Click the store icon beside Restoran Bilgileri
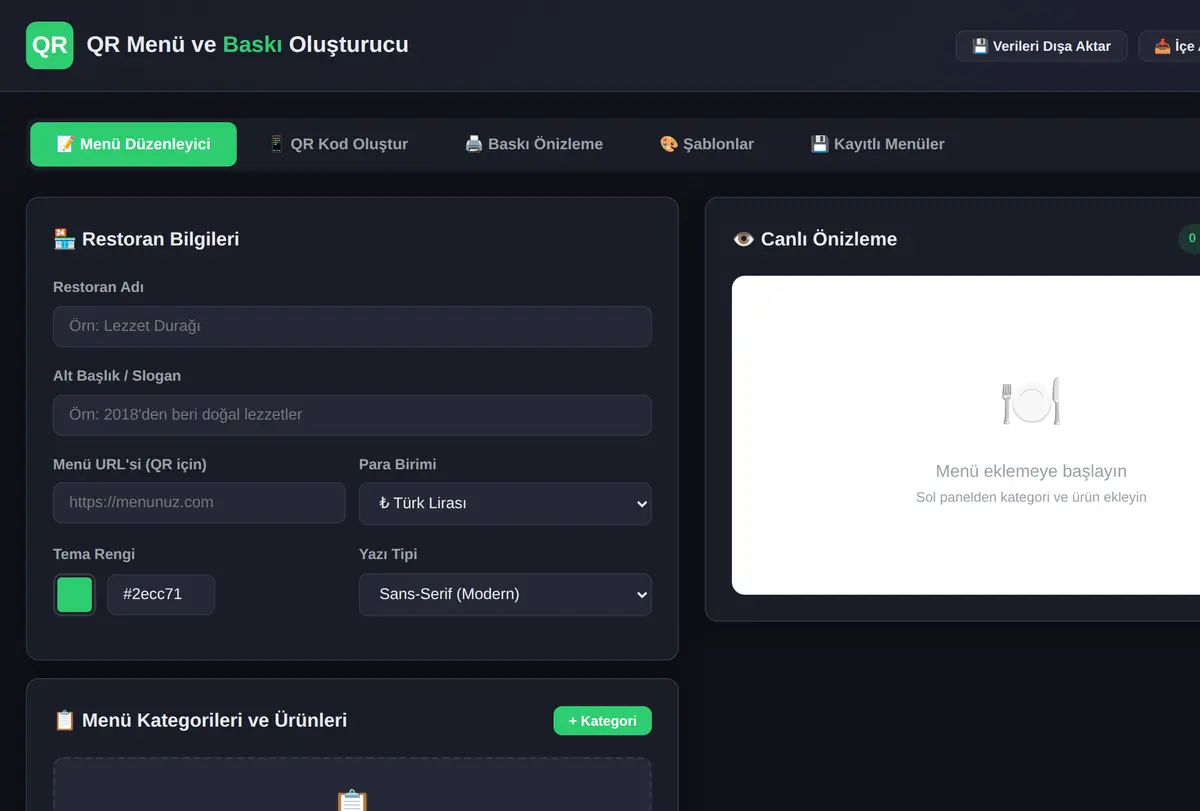Viewport: 1200px width, 811px height. click(x=64, y=239)
